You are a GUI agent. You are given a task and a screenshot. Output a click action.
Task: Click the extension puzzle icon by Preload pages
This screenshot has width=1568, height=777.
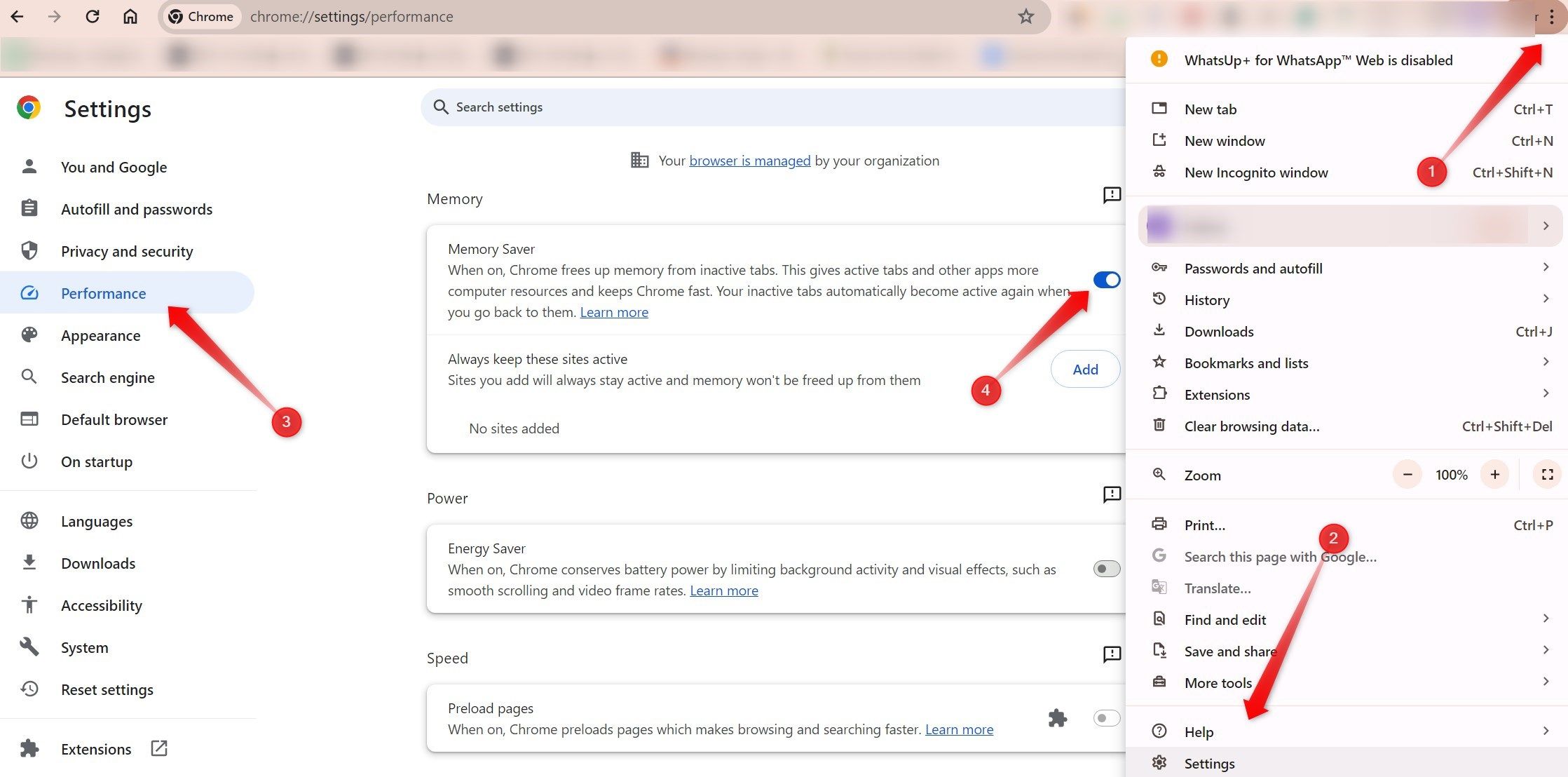[x=1057, y=718]
